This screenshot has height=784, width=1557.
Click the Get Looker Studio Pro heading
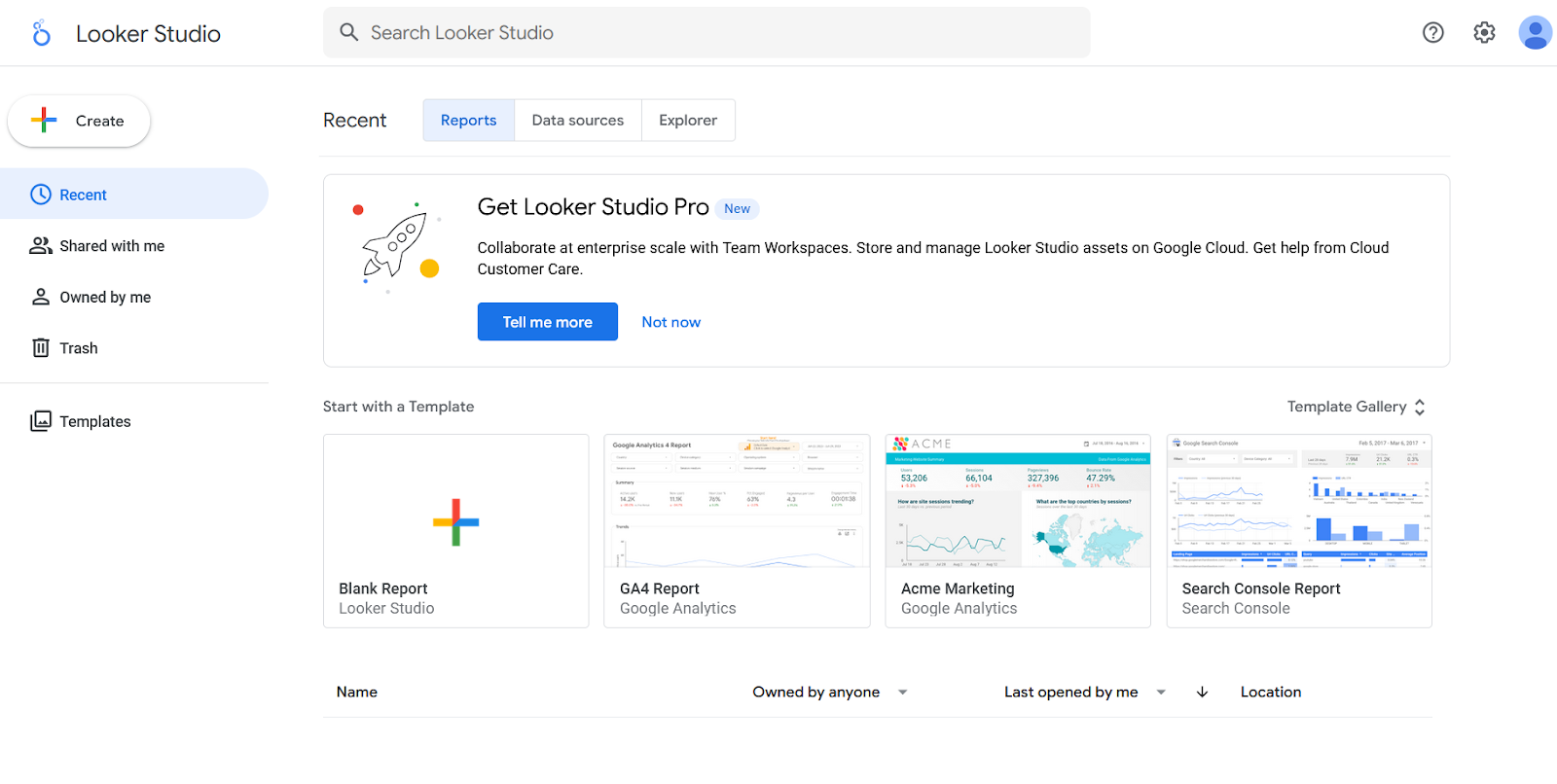coord(593,207)
